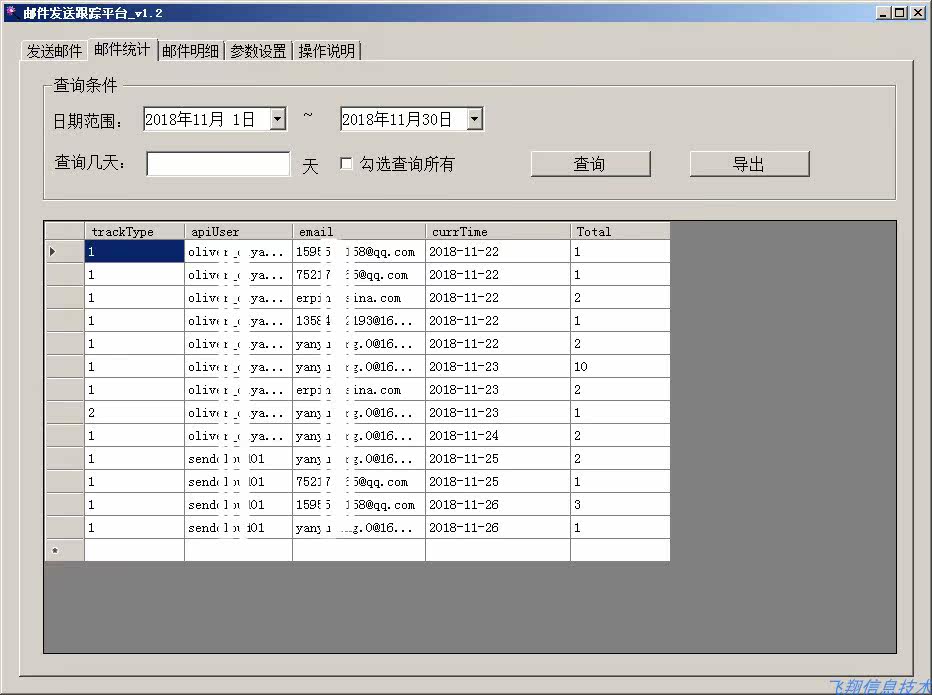This screenshot has height=695, width=932.
Task: Click the empty trackType cell in the new row
Action: click(134, 551)
